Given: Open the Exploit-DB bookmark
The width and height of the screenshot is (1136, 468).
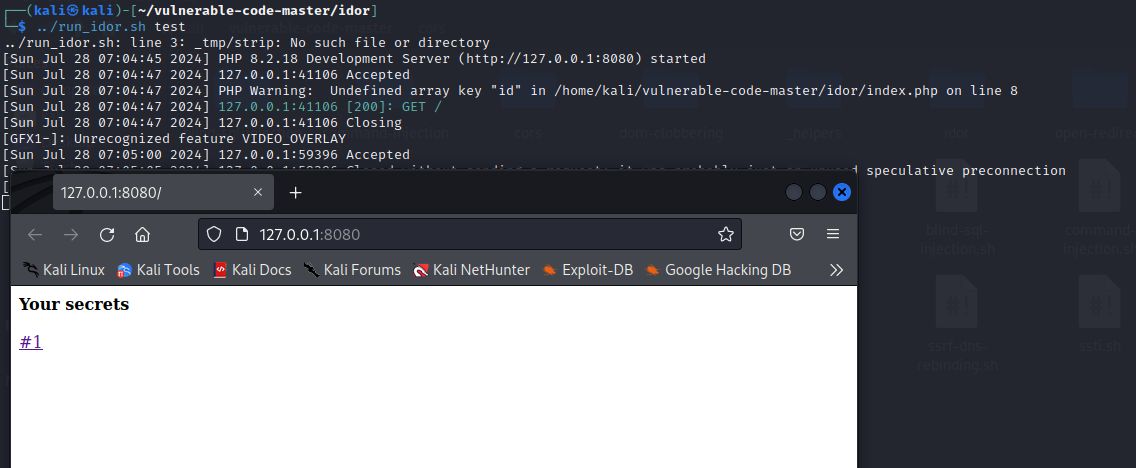Looking at the screenshot, I should 588,270.
